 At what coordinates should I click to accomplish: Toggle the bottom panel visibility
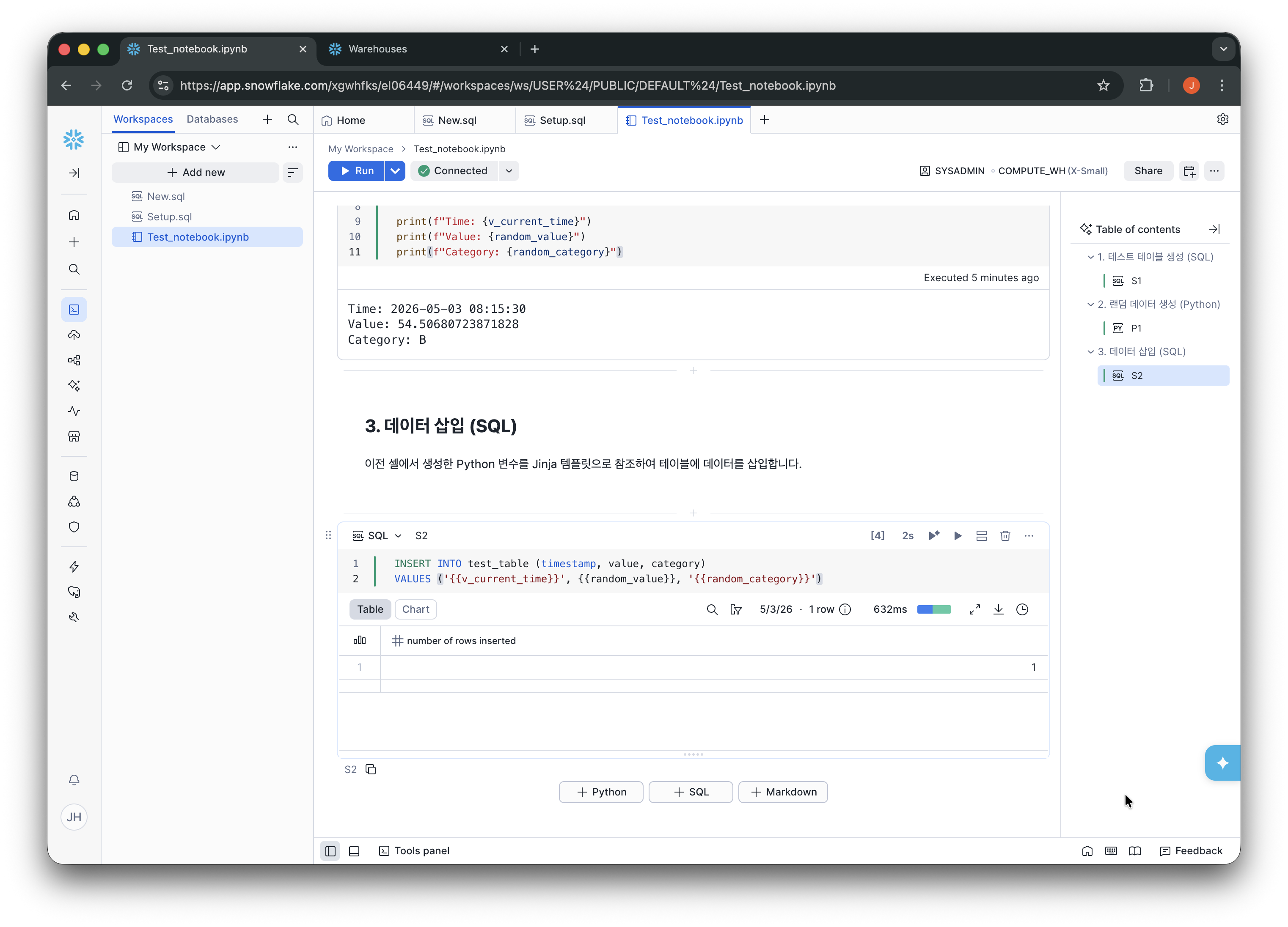tap(355, 851)
